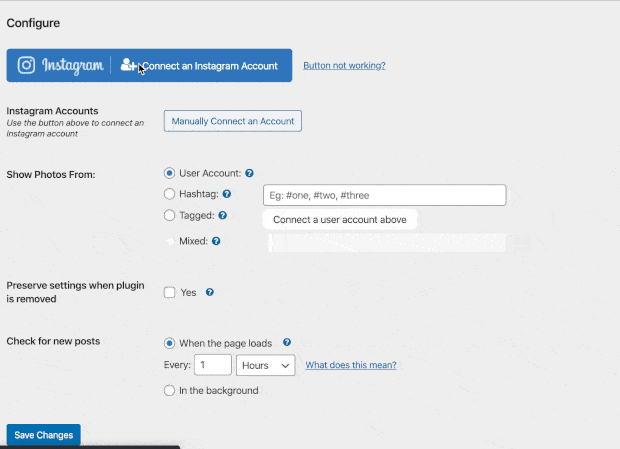Screen dimensions: 620x449
Task: Click Manually Connect an Account button
Action: click(x=233, y=121)
